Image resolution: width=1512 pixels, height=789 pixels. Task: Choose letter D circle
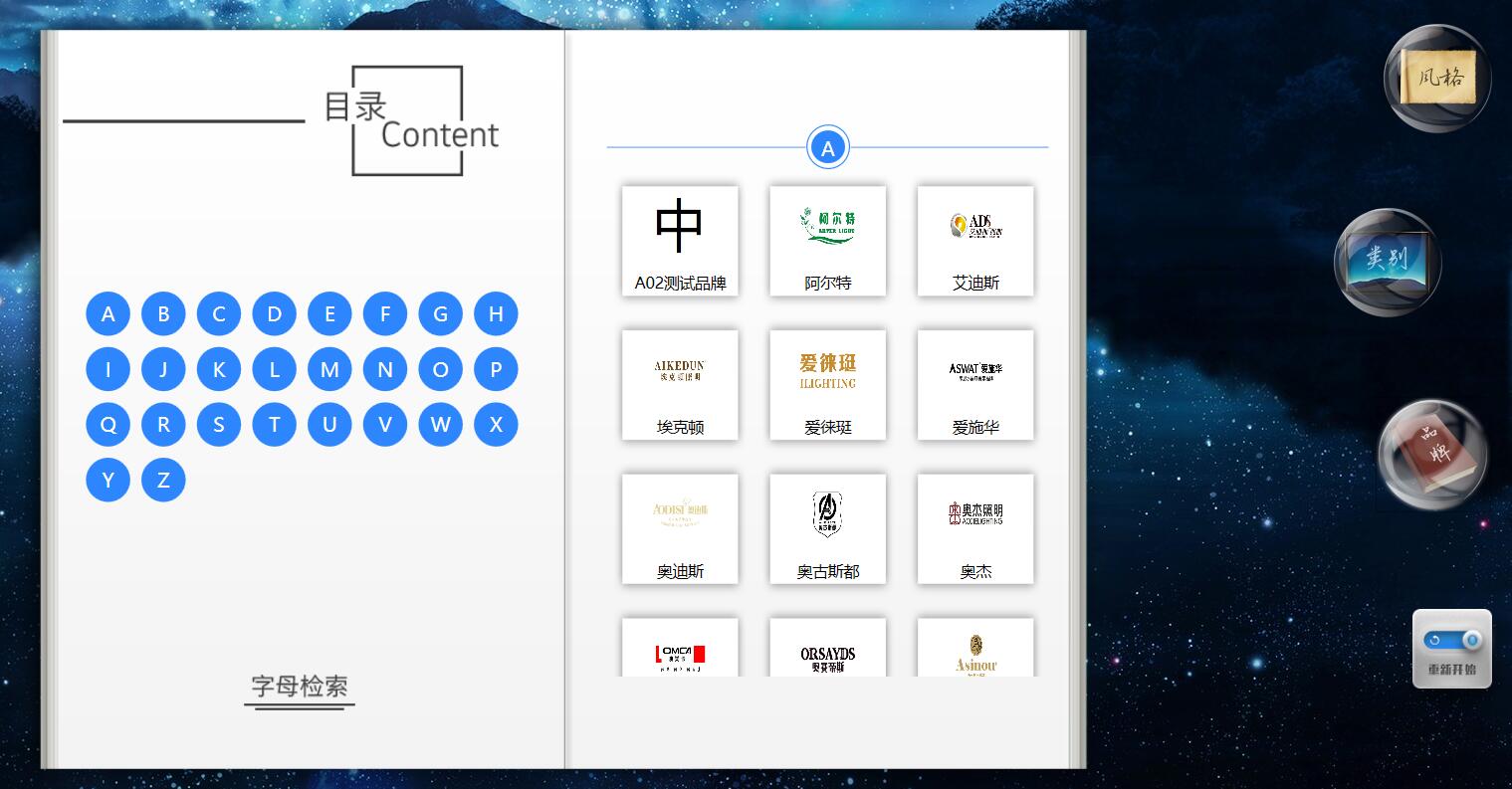tap(274, 314)
